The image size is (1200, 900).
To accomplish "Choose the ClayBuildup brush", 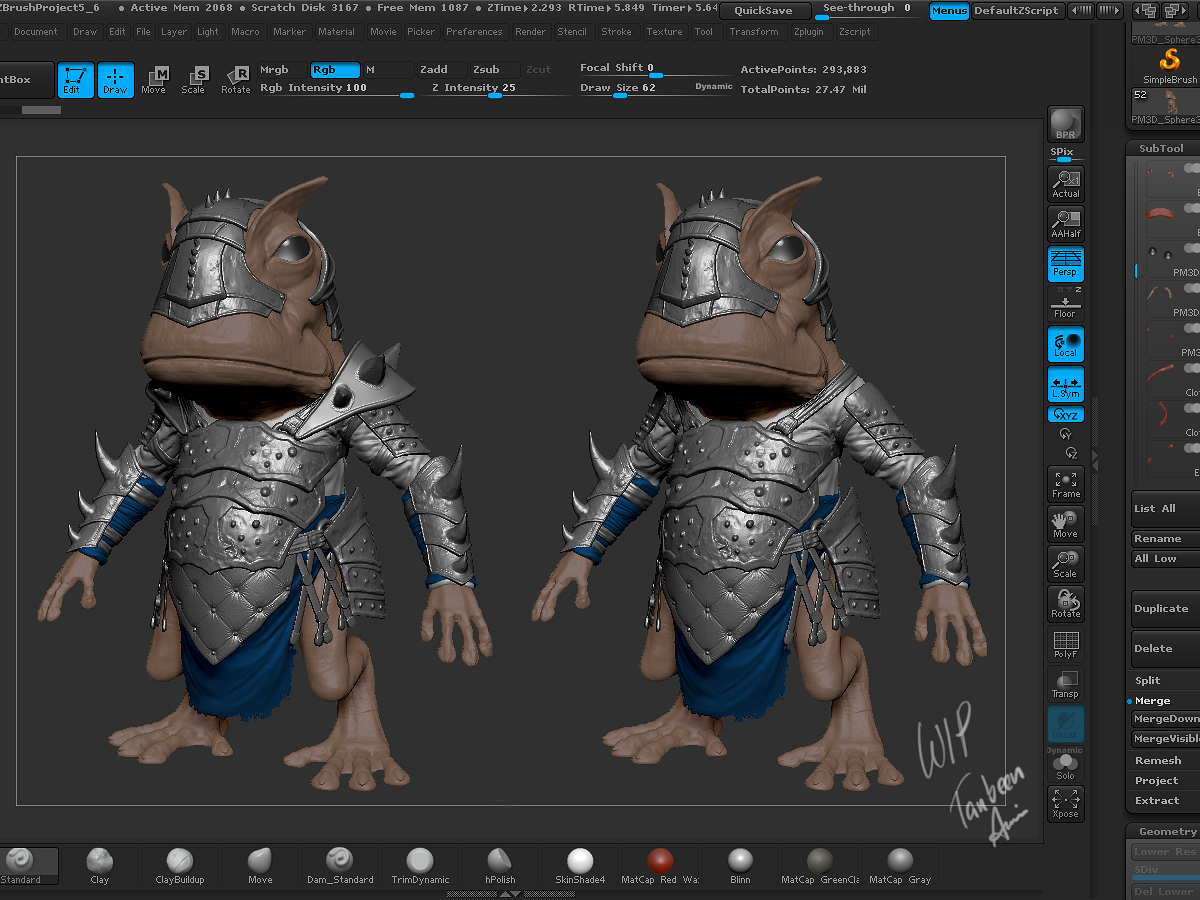I will (x=180, y=866).
